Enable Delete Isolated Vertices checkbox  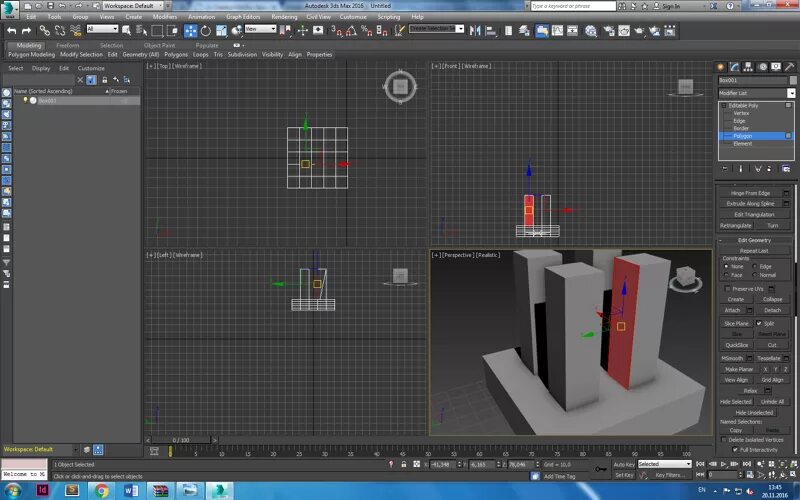coord(723,439)
